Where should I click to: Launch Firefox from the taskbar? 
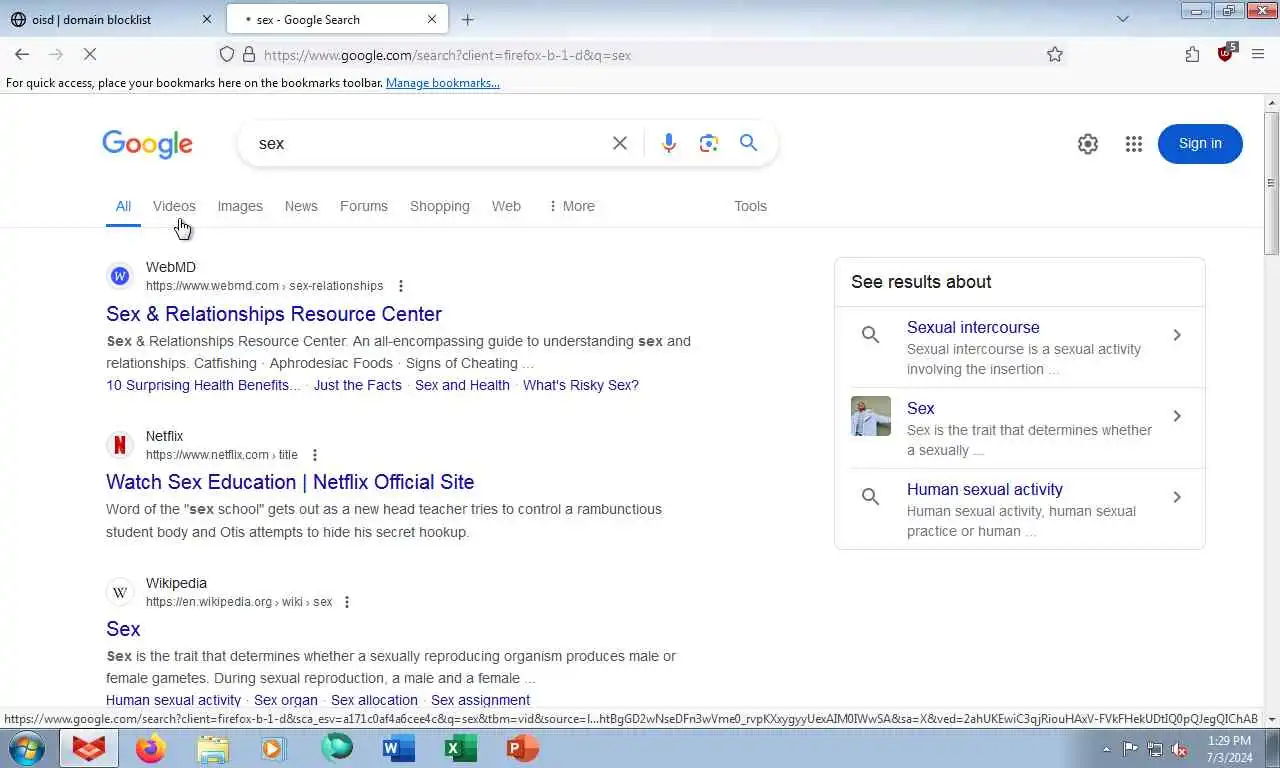click(151, 748)
